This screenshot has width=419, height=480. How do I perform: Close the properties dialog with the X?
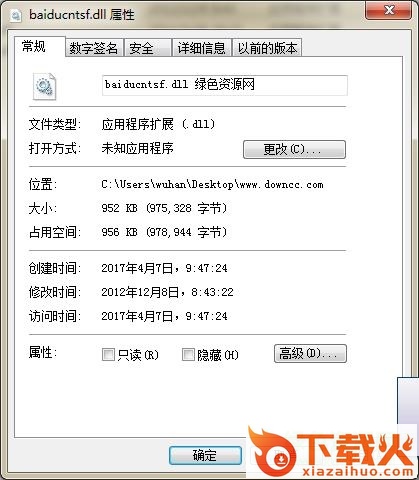[x=388, y=11]
